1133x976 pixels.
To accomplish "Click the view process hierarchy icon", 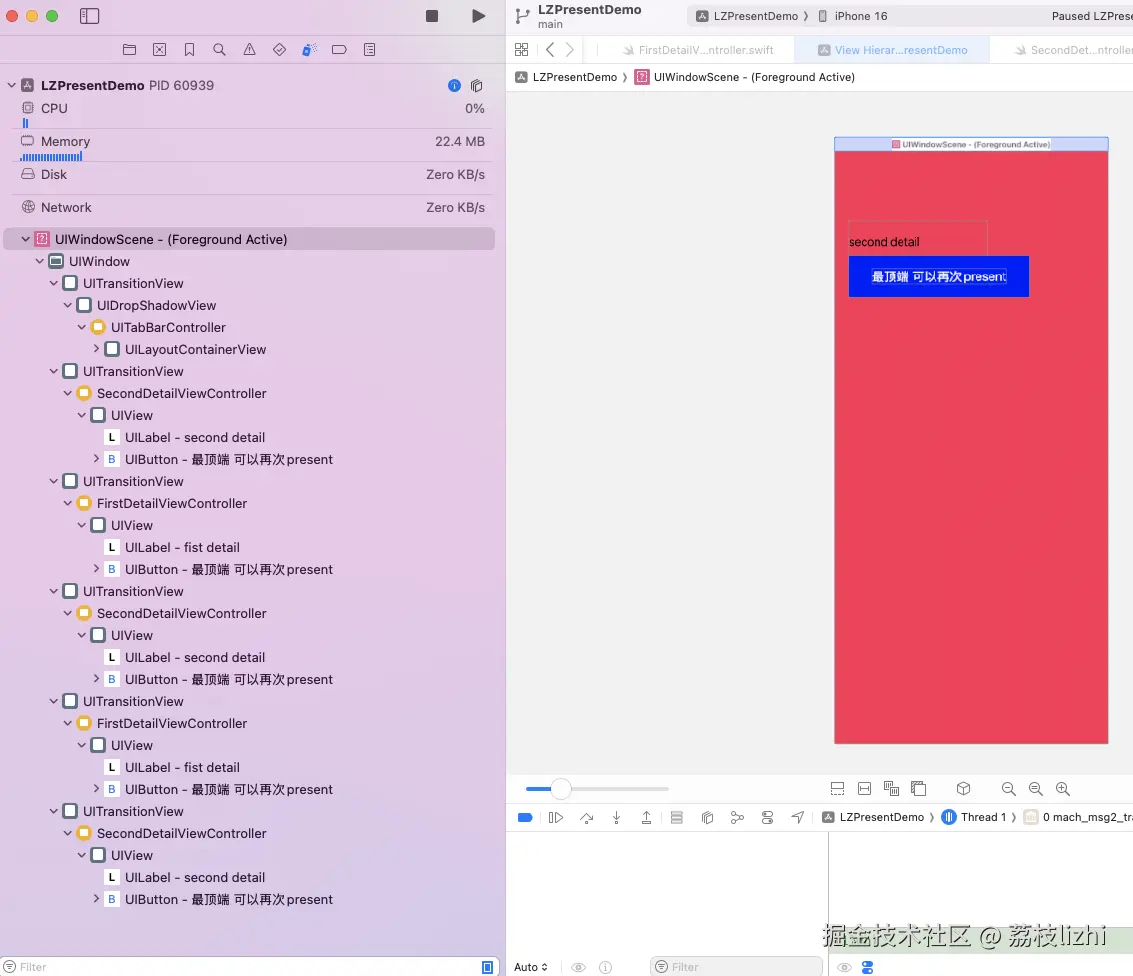I will click(476, 86).
